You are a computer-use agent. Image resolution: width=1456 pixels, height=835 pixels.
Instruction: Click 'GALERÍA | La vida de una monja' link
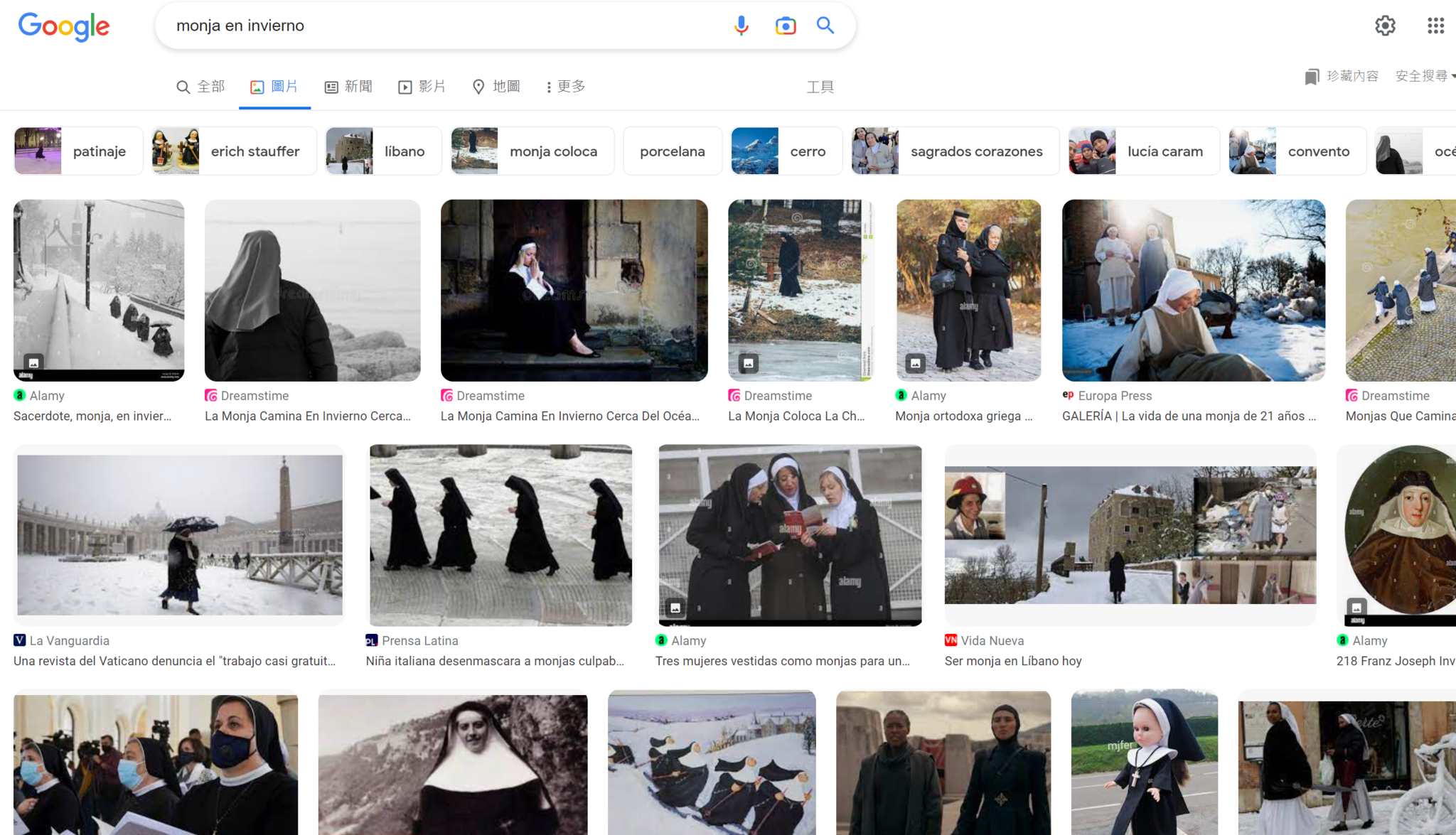click(x=1189, y=416)
